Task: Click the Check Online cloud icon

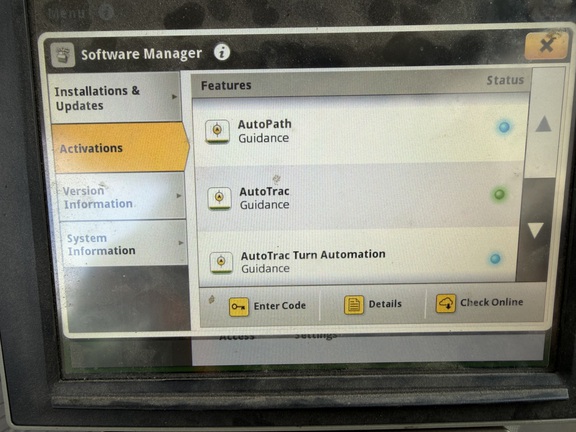Action: pyautogui.click(x=446, y=303)
